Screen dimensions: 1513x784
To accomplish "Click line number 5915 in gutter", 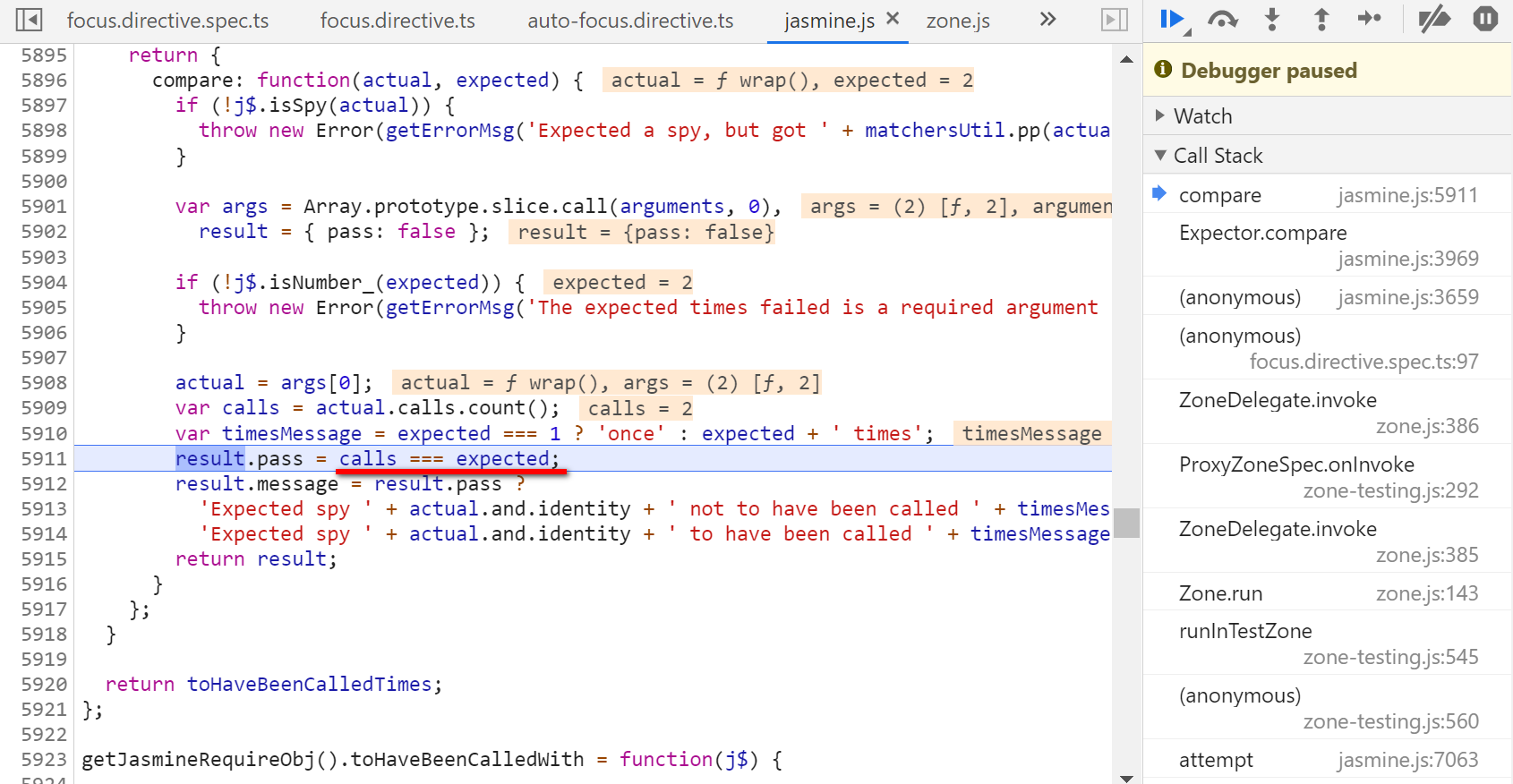I will pos(44,558).
